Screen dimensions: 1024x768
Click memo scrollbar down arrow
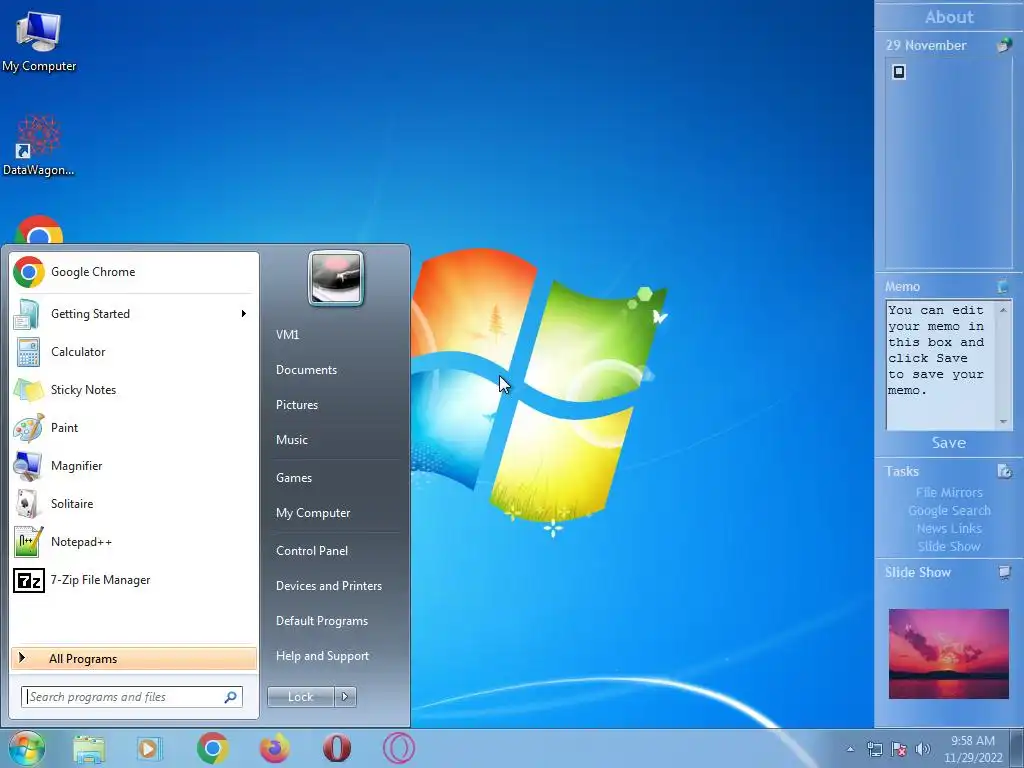(1004, 422)
